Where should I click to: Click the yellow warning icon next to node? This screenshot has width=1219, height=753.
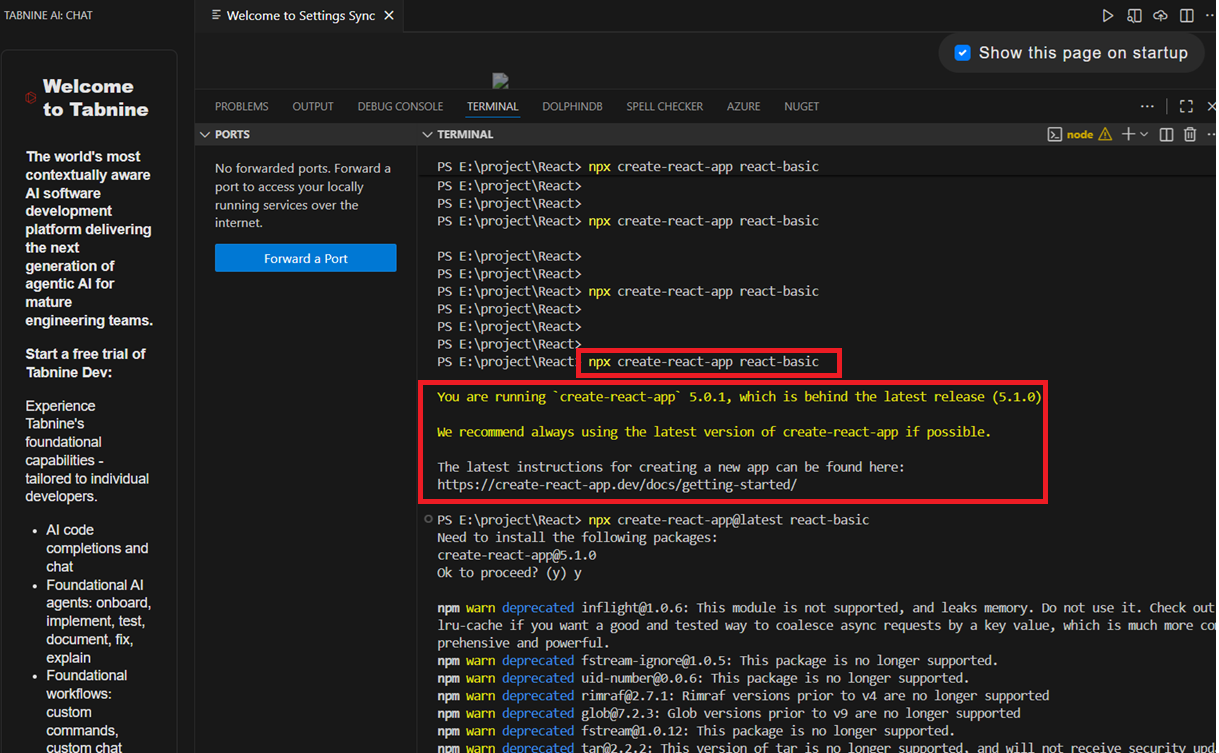[x=1105, y=134]
